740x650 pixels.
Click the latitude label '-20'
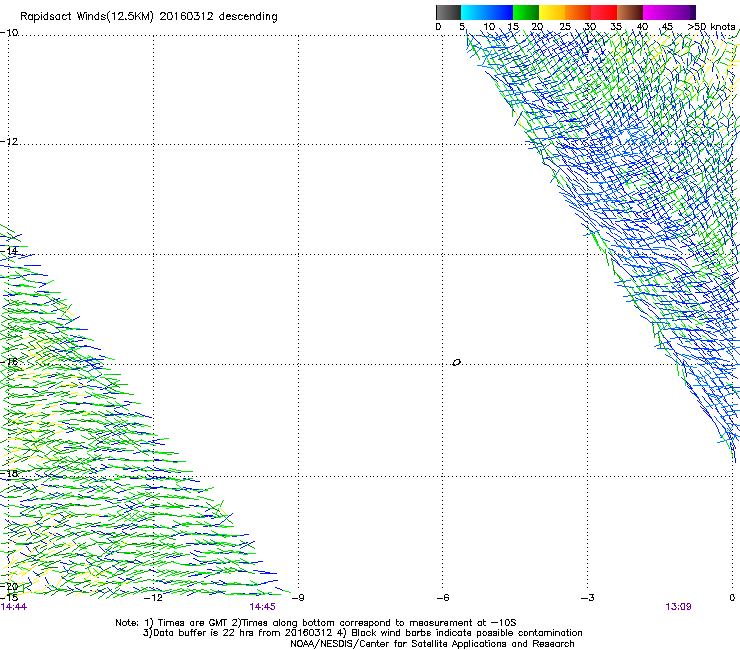(9, 586)
